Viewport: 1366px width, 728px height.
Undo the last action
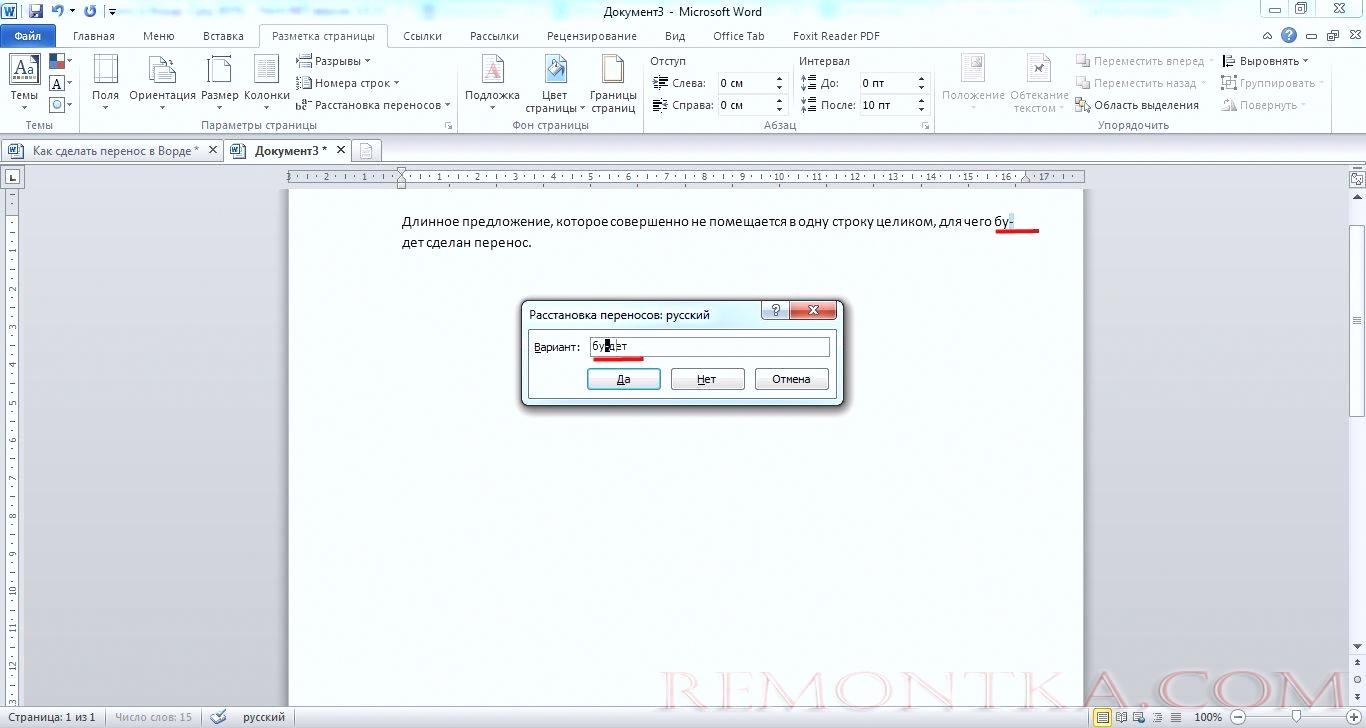click(x=57, y=11)
